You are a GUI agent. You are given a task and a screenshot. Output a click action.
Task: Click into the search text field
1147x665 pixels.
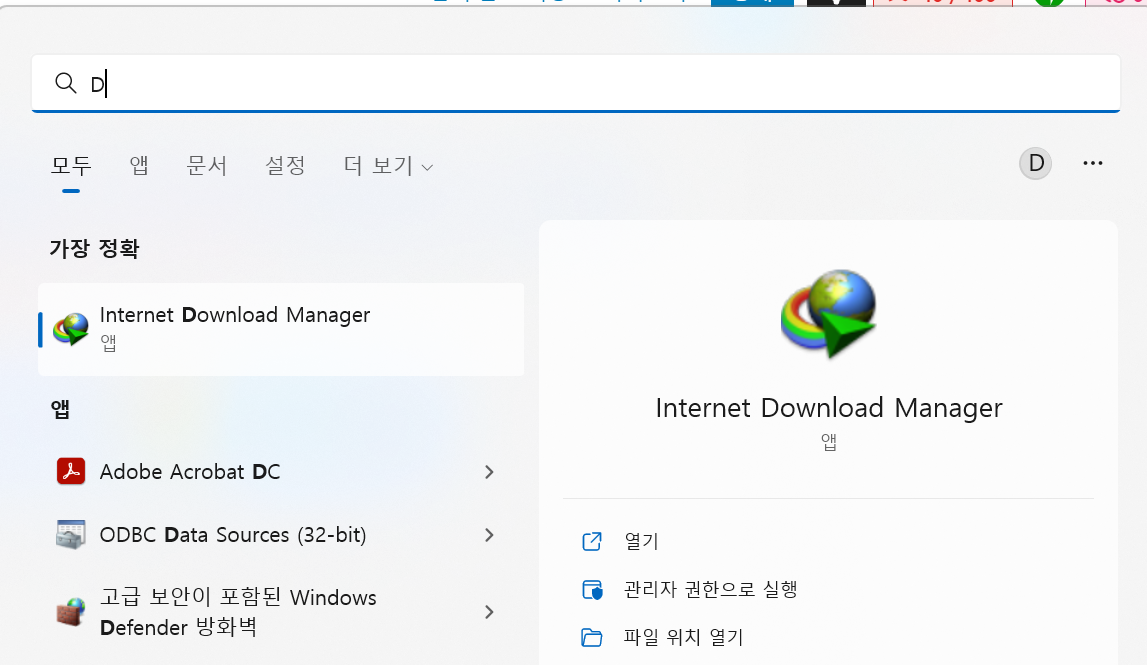click(x=576, y=83)
